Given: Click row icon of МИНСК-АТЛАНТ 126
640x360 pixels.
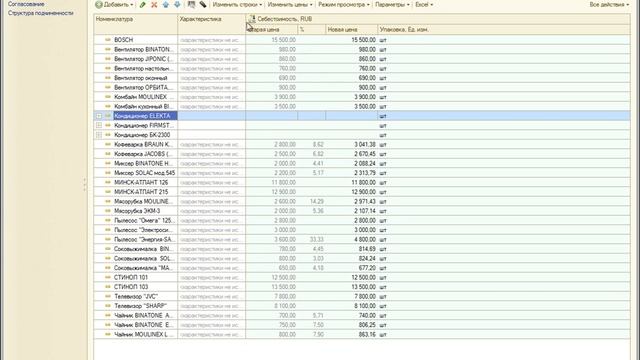Looking at the screenshot, I should pyautogui.click(x=108, y=182).
